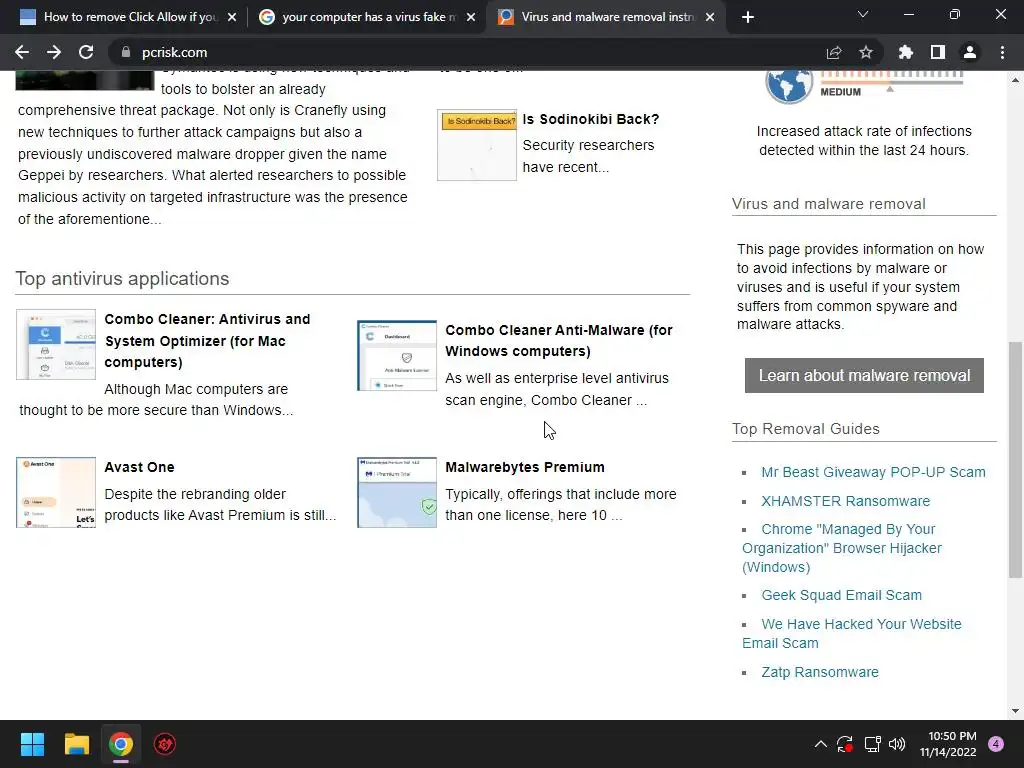Share this page icon in address bar
Screen dimensions: 1024x768
[x=834, y=52]
